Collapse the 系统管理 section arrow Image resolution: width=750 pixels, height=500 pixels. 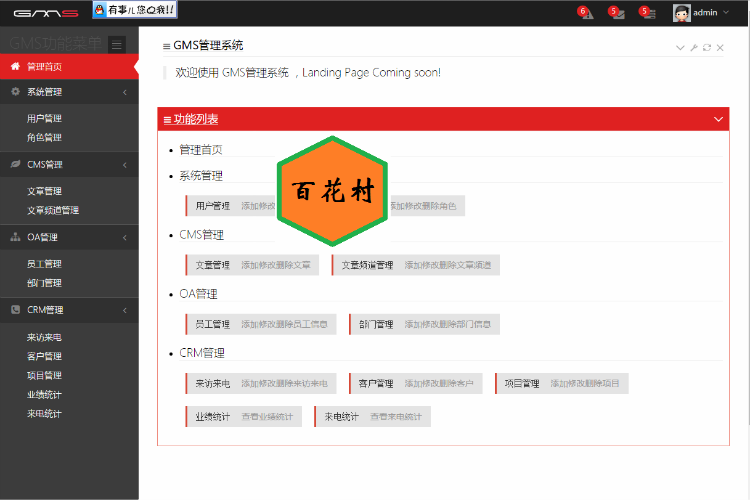(125, 92)
